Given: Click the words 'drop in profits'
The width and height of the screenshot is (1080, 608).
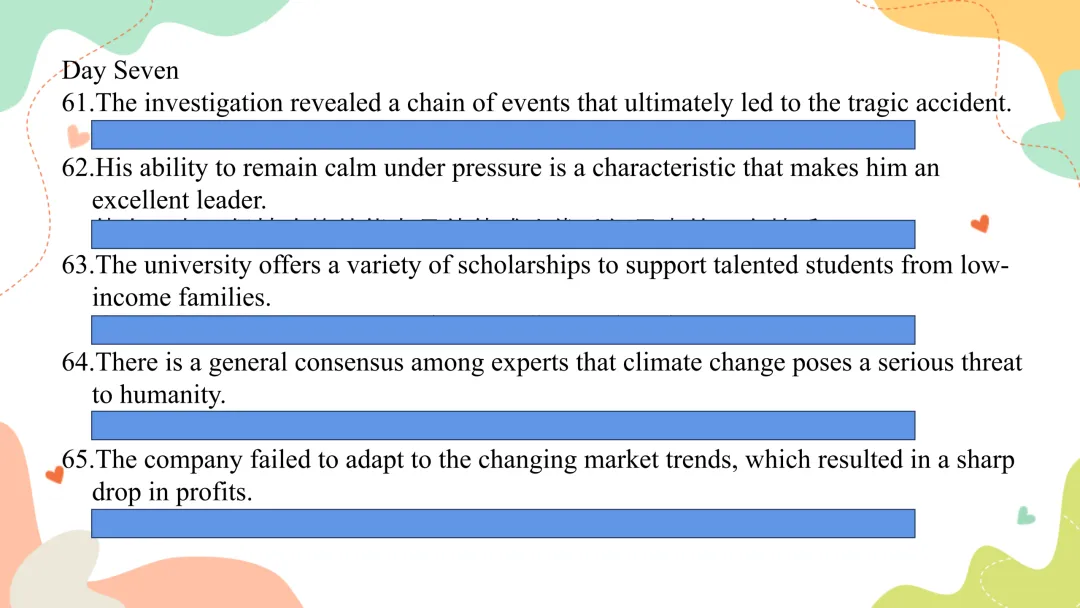Looking at the screenshot, I should [x=172, y=493].
